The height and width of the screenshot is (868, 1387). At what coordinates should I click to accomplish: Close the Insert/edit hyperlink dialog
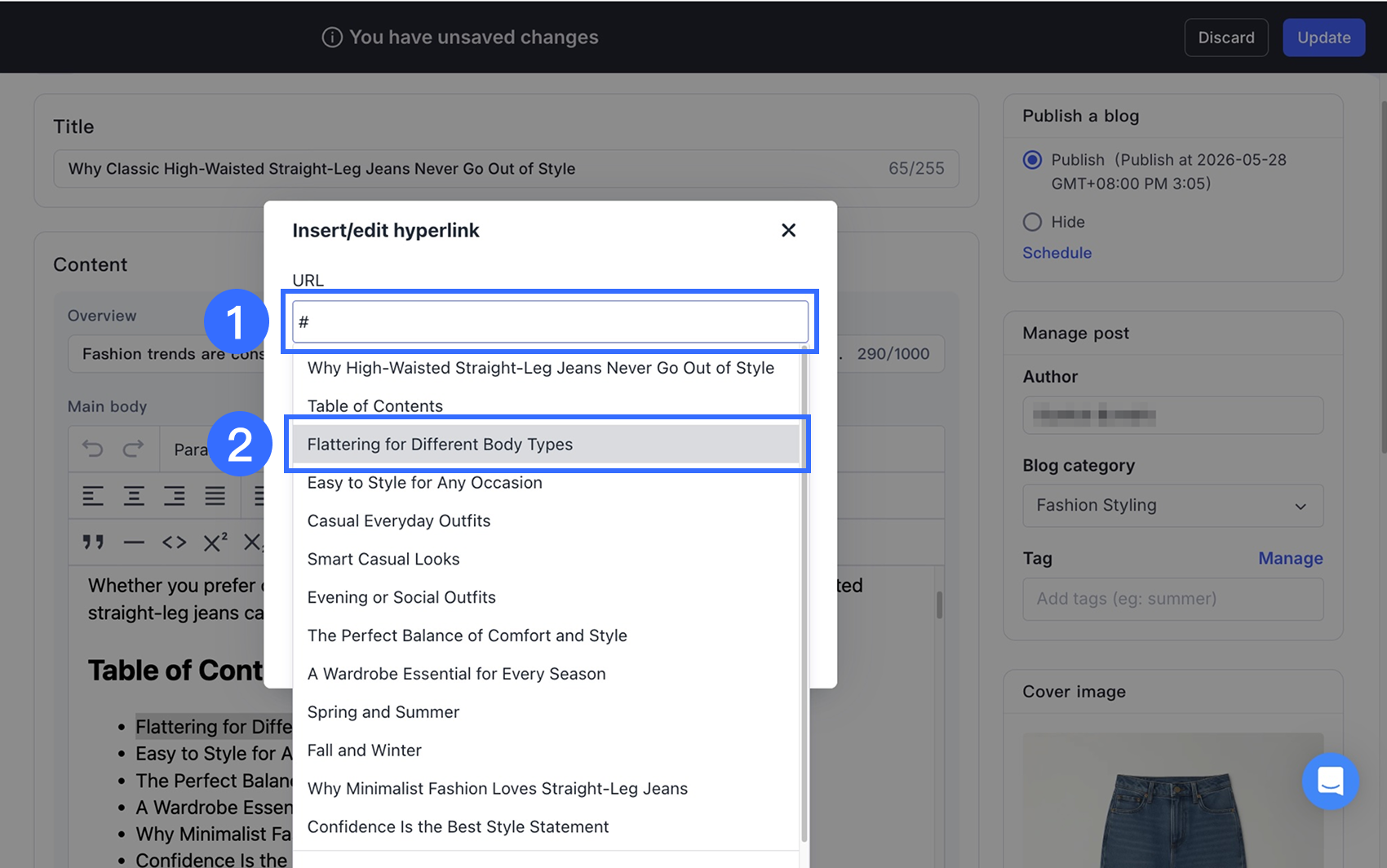788,230
